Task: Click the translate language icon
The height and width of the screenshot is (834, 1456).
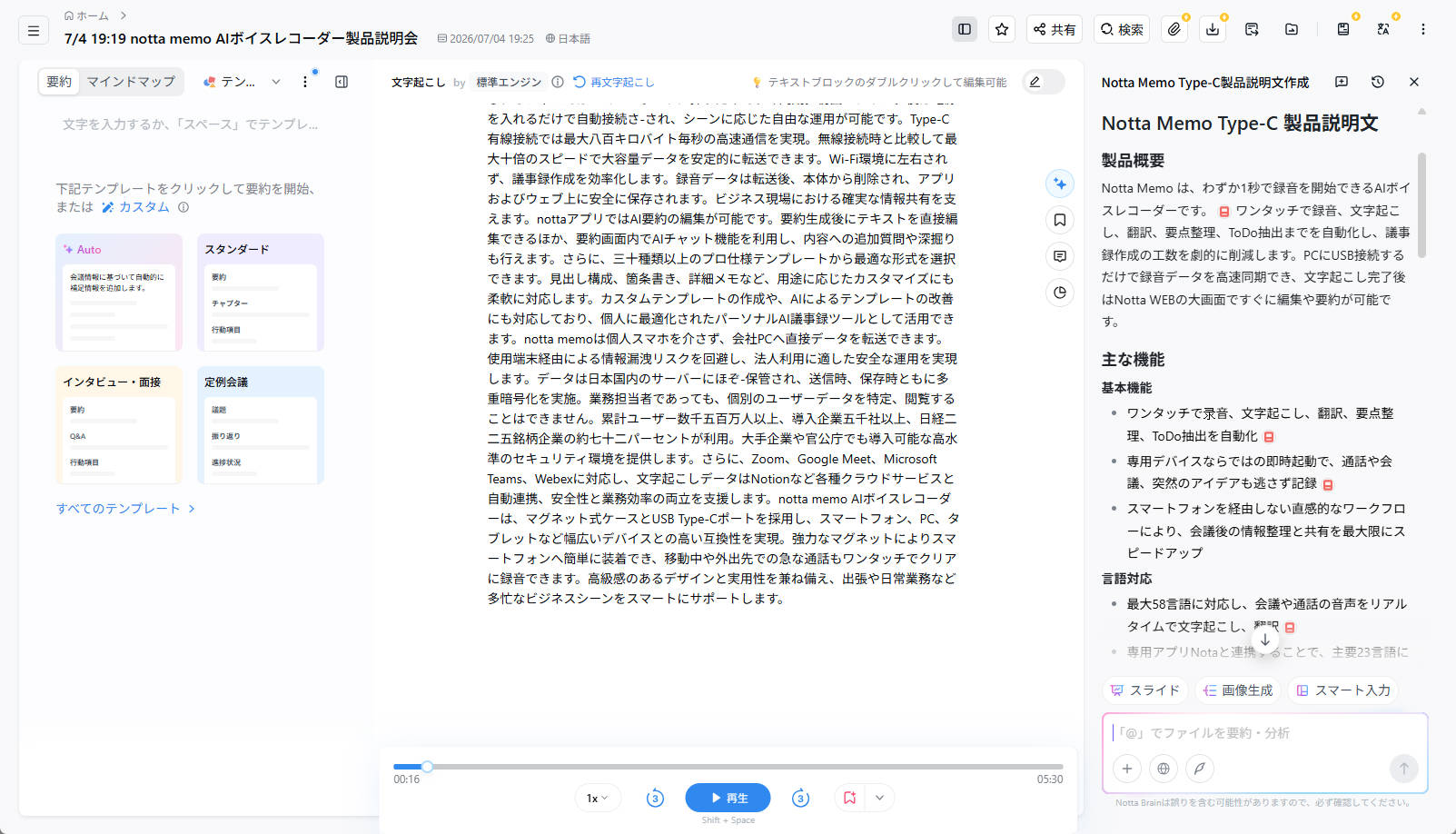Action: [1383, 29]
